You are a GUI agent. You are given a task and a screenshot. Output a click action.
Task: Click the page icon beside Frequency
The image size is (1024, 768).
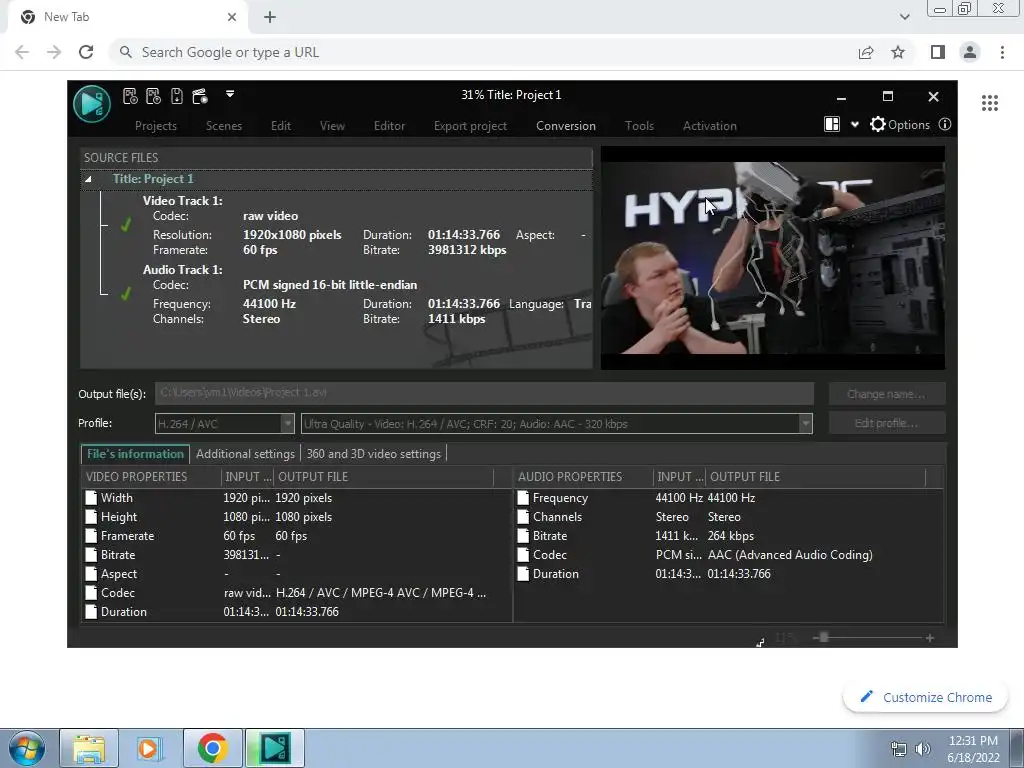pos(523,498)
